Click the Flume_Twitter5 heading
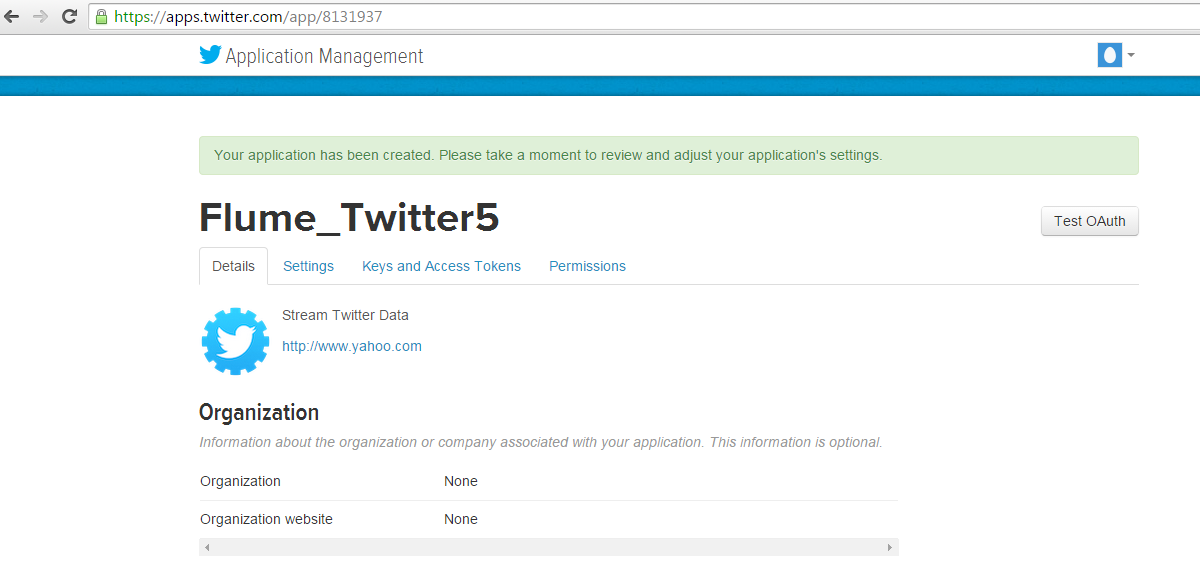Screen dimensions: 1200x576 (349, 217)
